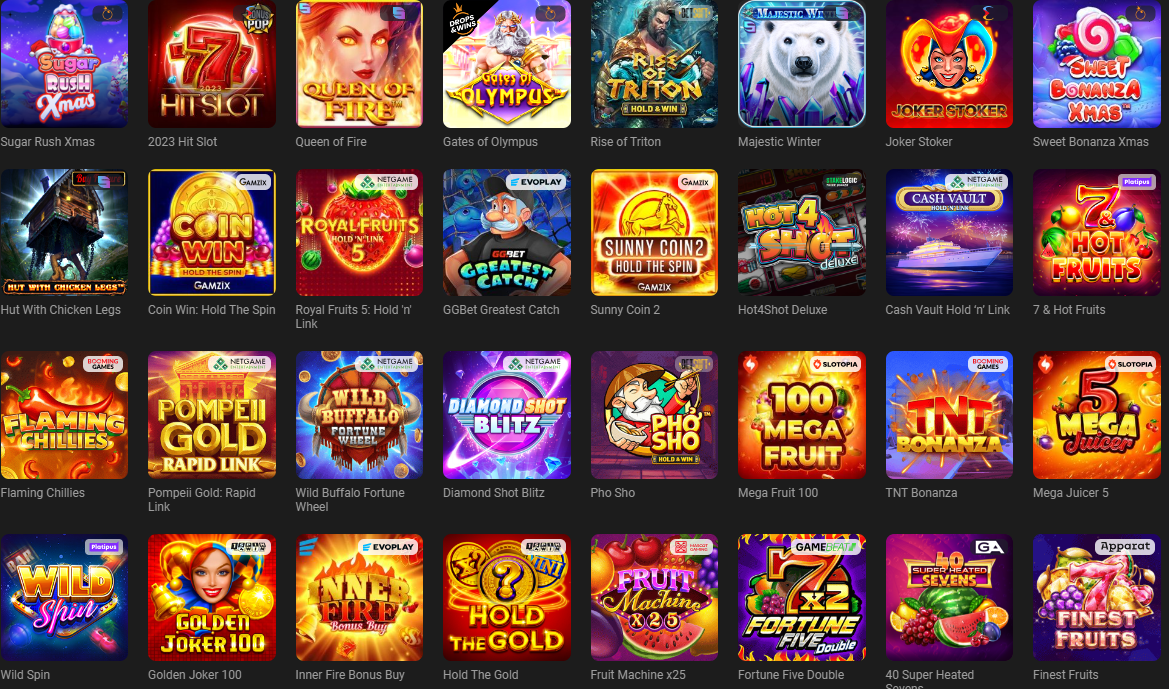The height and width of the screenshot is (689, 1169).
Task: Choose the Hot4Shot Deluxe game thumbnail
Action: [x=801, y=233]
